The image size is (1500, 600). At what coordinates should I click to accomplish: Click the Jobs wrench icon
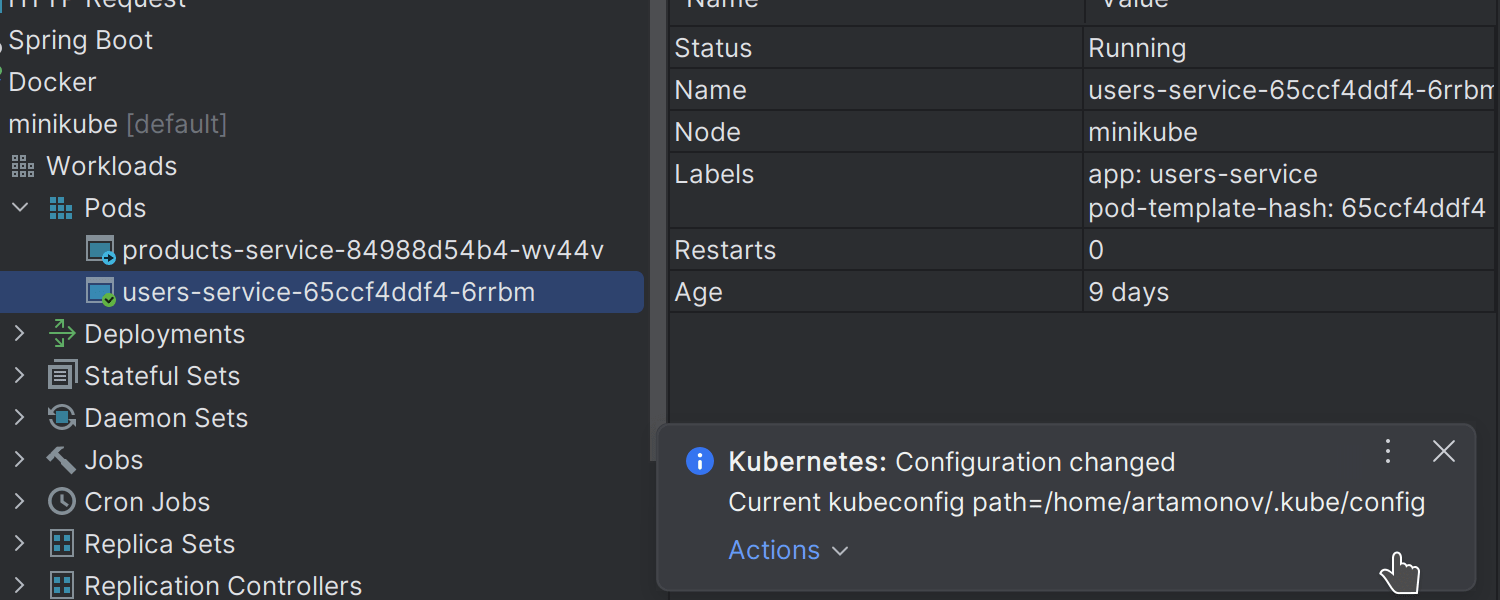coord(60,460)
